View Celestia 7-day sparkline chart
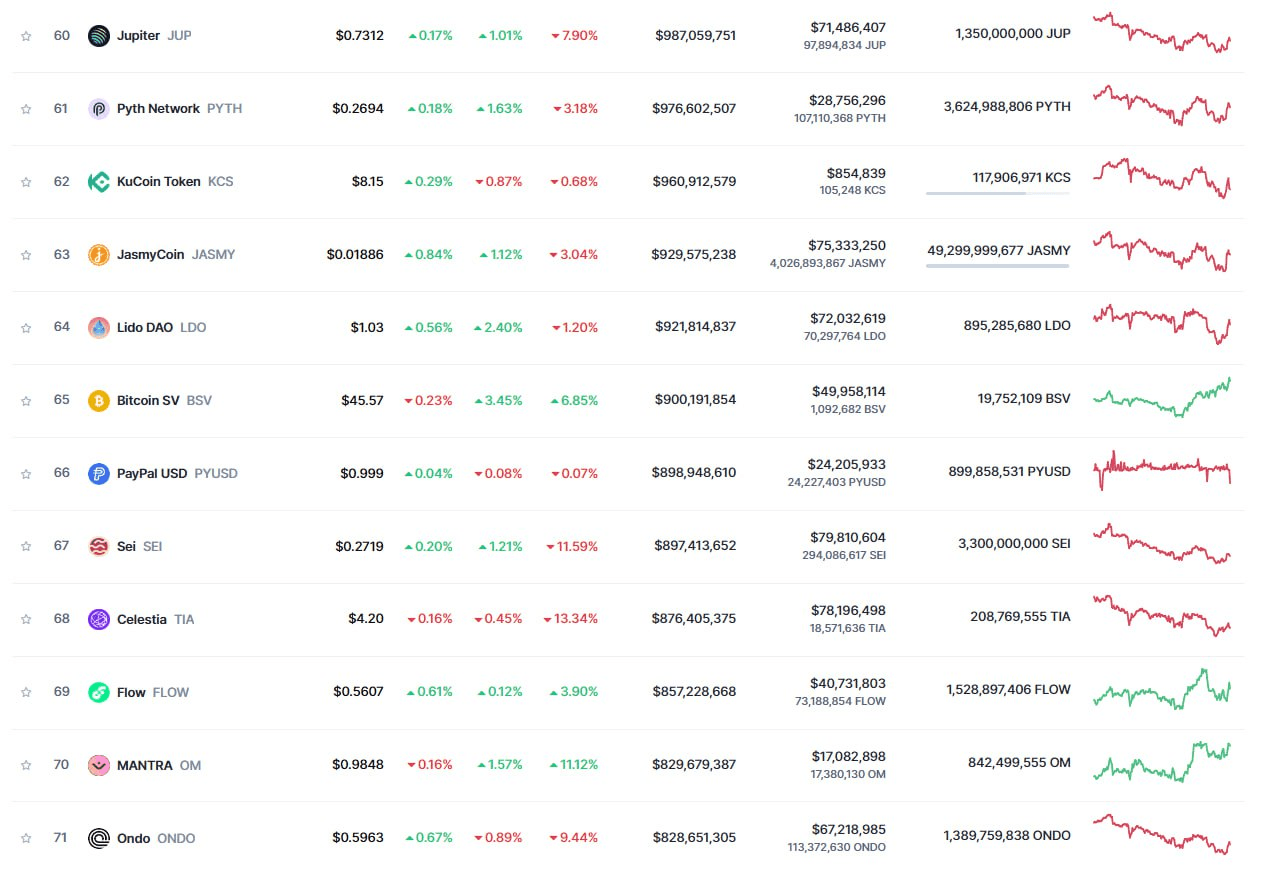The height and width of the screenshot is (873, 1262). point(1162,616)
